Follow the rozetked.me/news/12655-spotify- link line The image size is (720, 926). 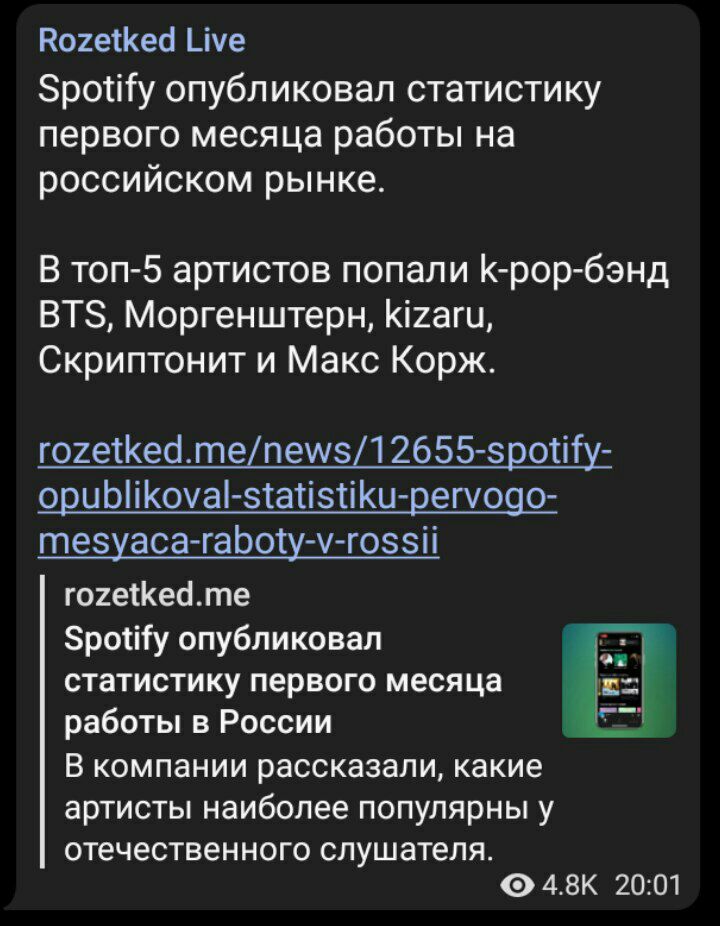click(x=324, y=452)
